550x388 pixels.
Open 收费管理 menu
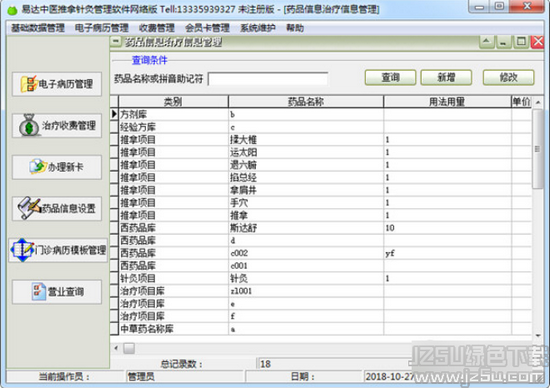157,28
